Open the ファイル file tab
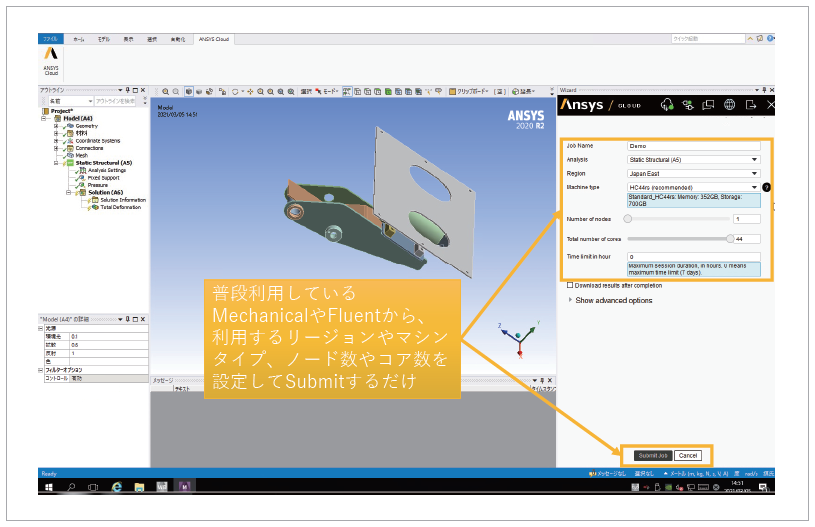 (x=50, y=39)
